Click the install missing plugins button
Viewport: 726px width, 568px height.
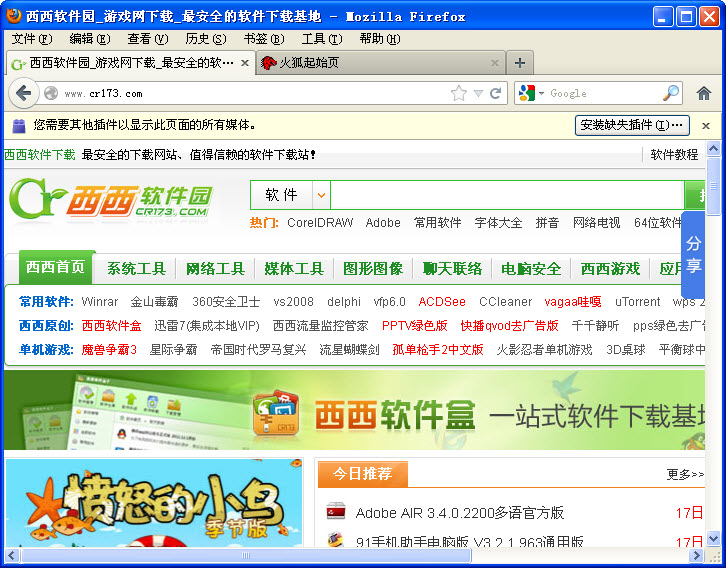[632, 125]
